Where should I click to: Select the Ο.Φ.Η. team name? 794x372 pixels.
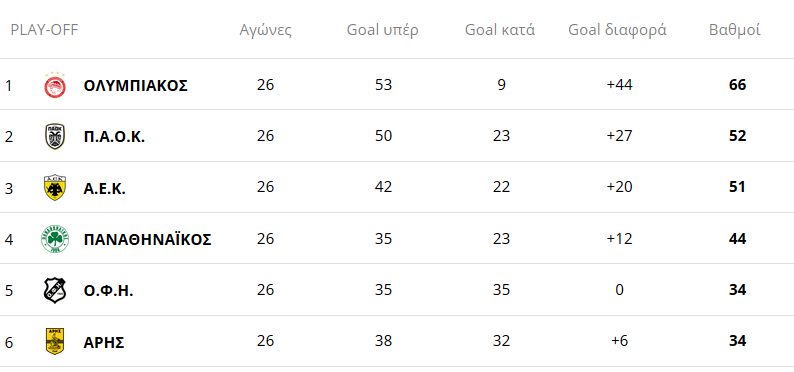tap(108, 291)
